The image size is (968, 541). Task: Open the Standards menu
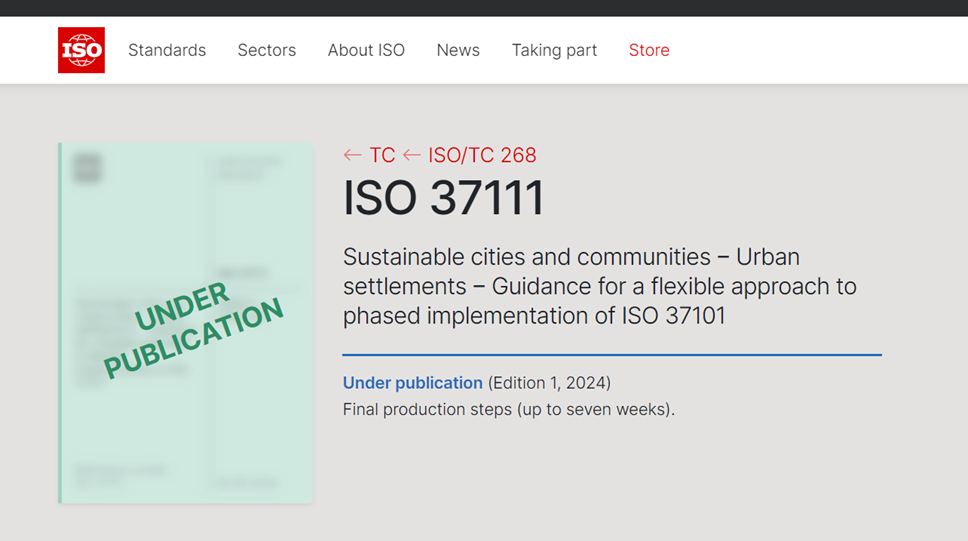[x=167, y=50]
